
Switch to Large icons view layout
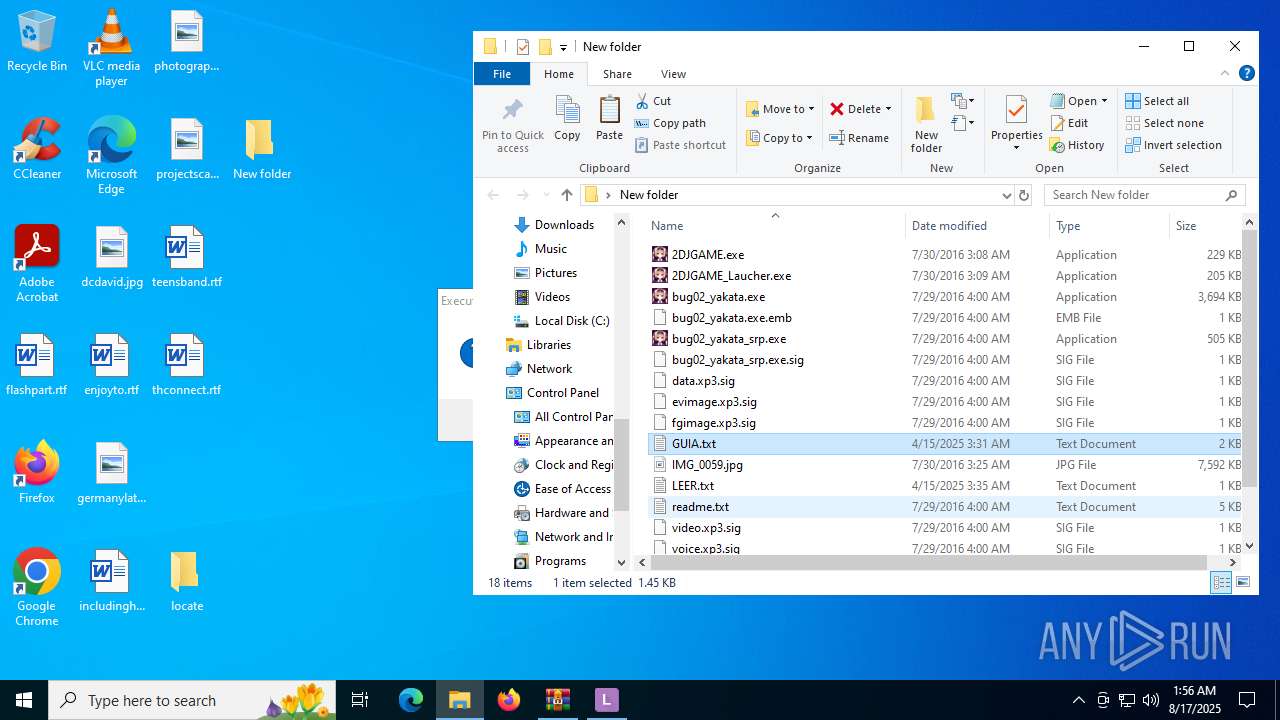1243,583
